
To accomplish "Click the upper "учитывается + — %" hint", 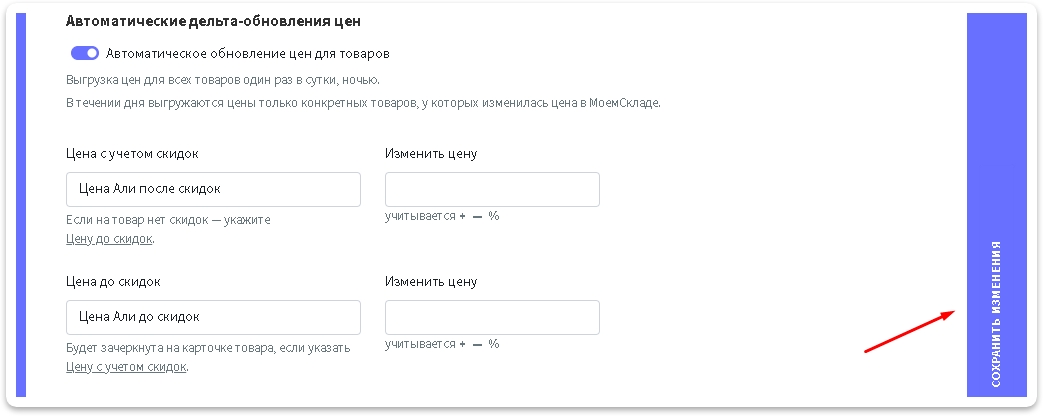I will tap(442, 216).
